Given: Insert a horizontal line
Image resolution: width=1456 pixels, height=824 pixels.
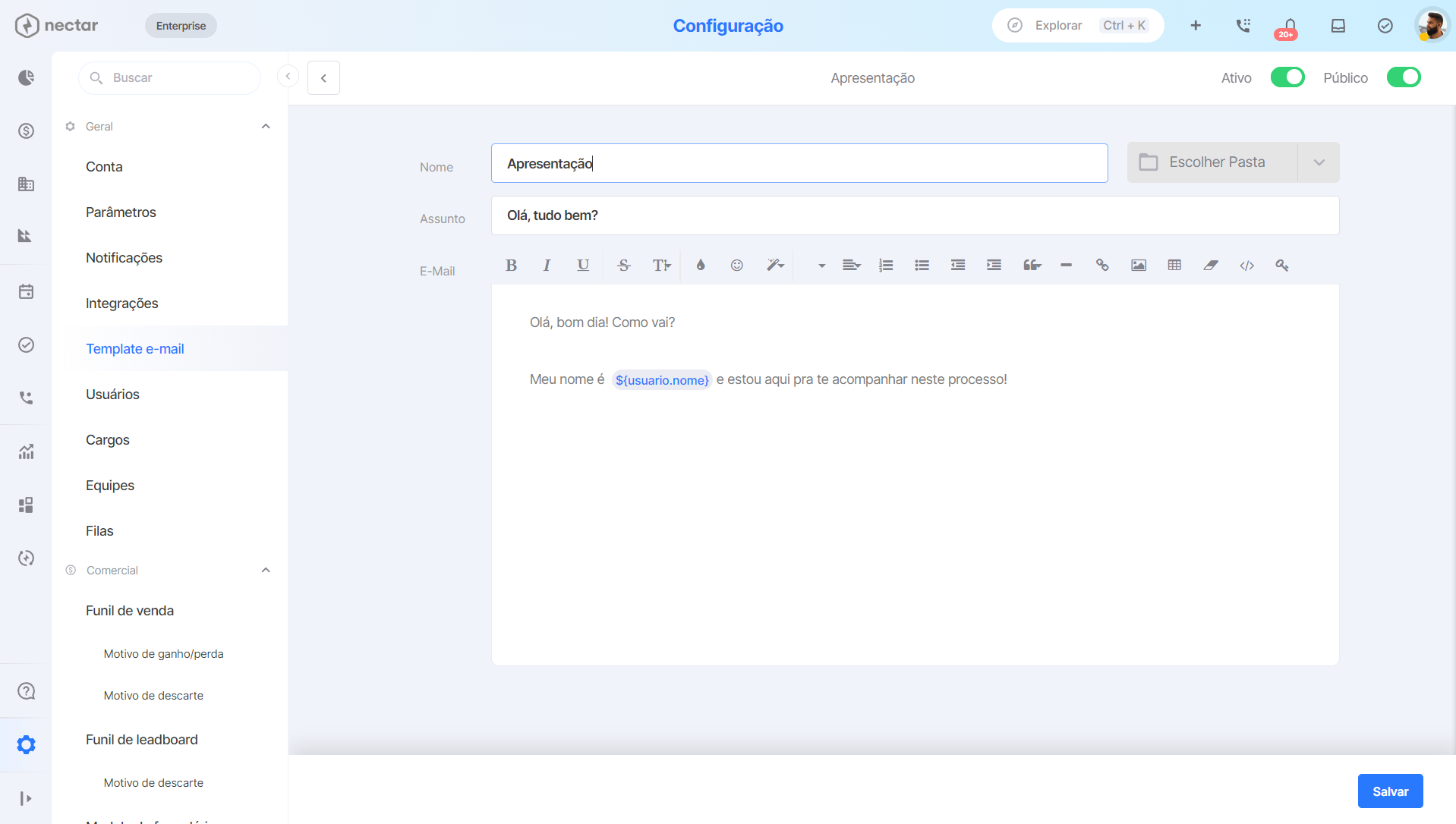Looking at the screenshot, I should [x=1066, y=265].
